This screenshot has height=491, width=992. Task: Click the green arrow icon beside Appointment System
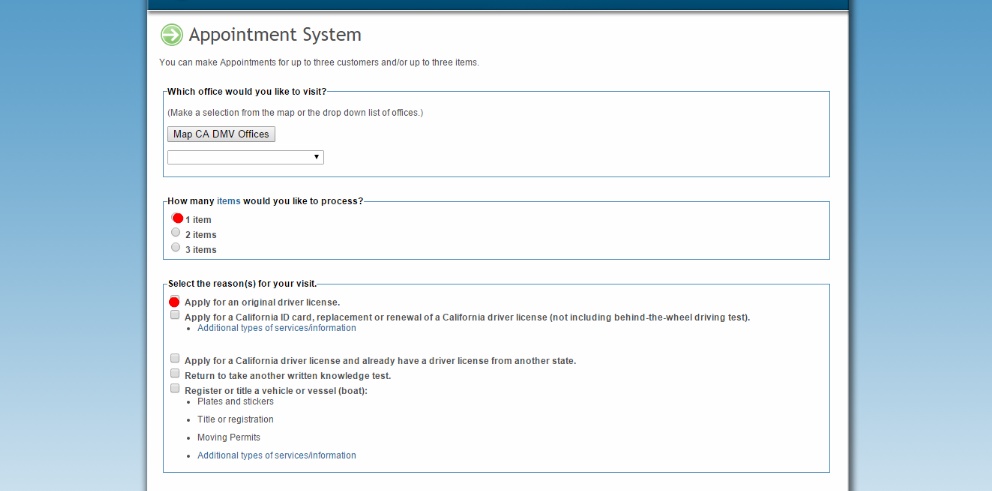pos(172,35)
